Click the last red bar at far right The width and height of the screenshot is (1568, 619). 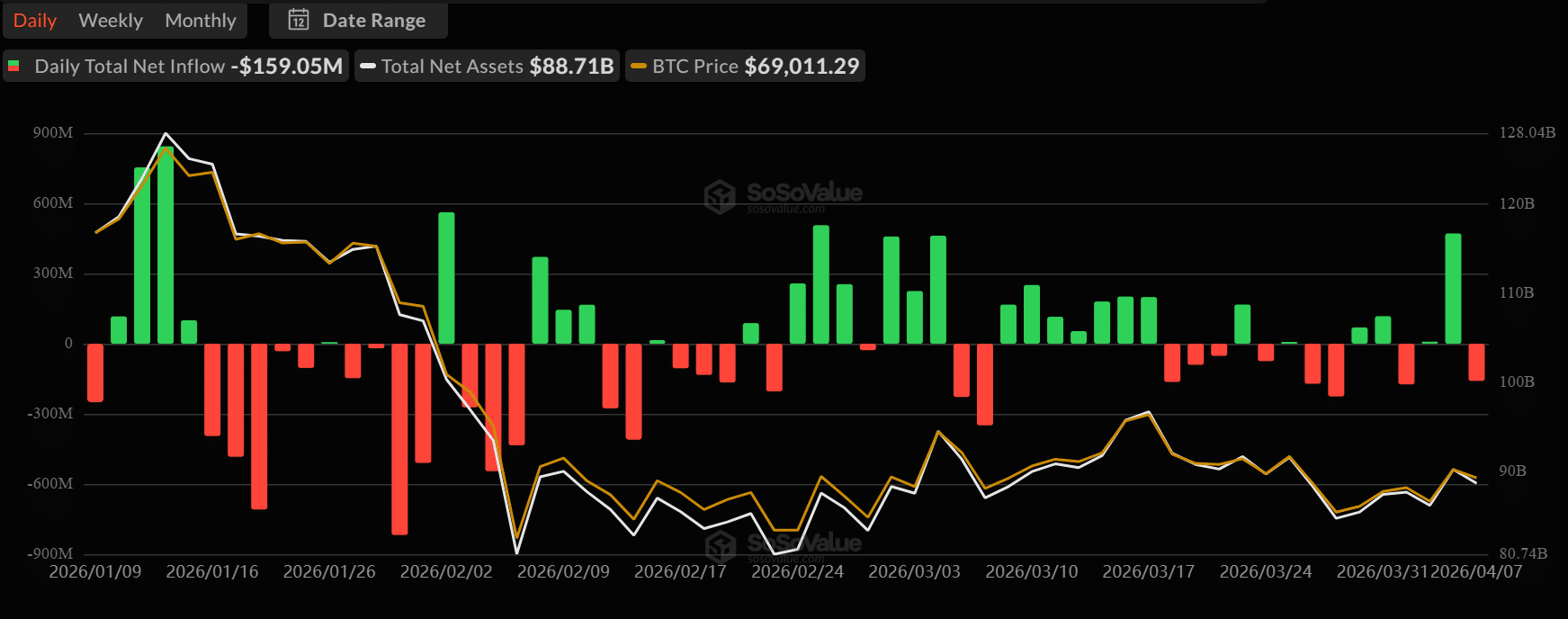click(x=1476, y=362)
